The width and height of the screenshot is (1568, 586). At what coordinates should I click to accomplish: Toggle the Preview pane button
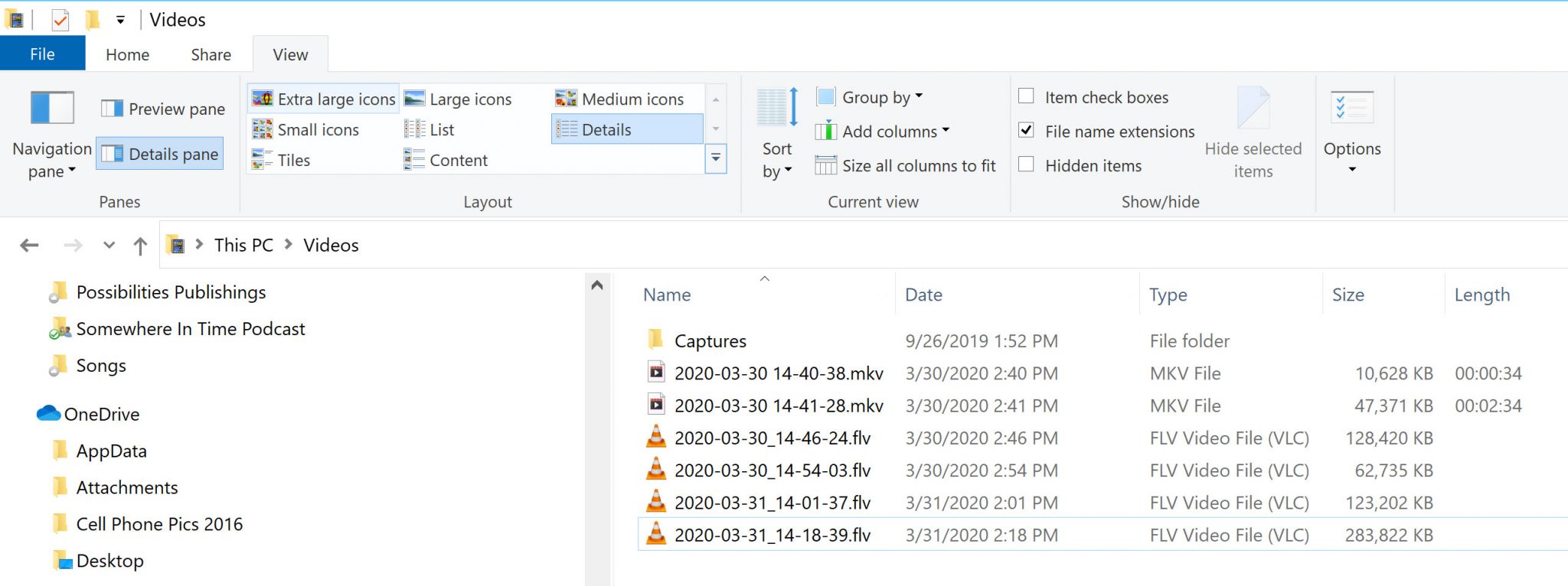(163, 109)
